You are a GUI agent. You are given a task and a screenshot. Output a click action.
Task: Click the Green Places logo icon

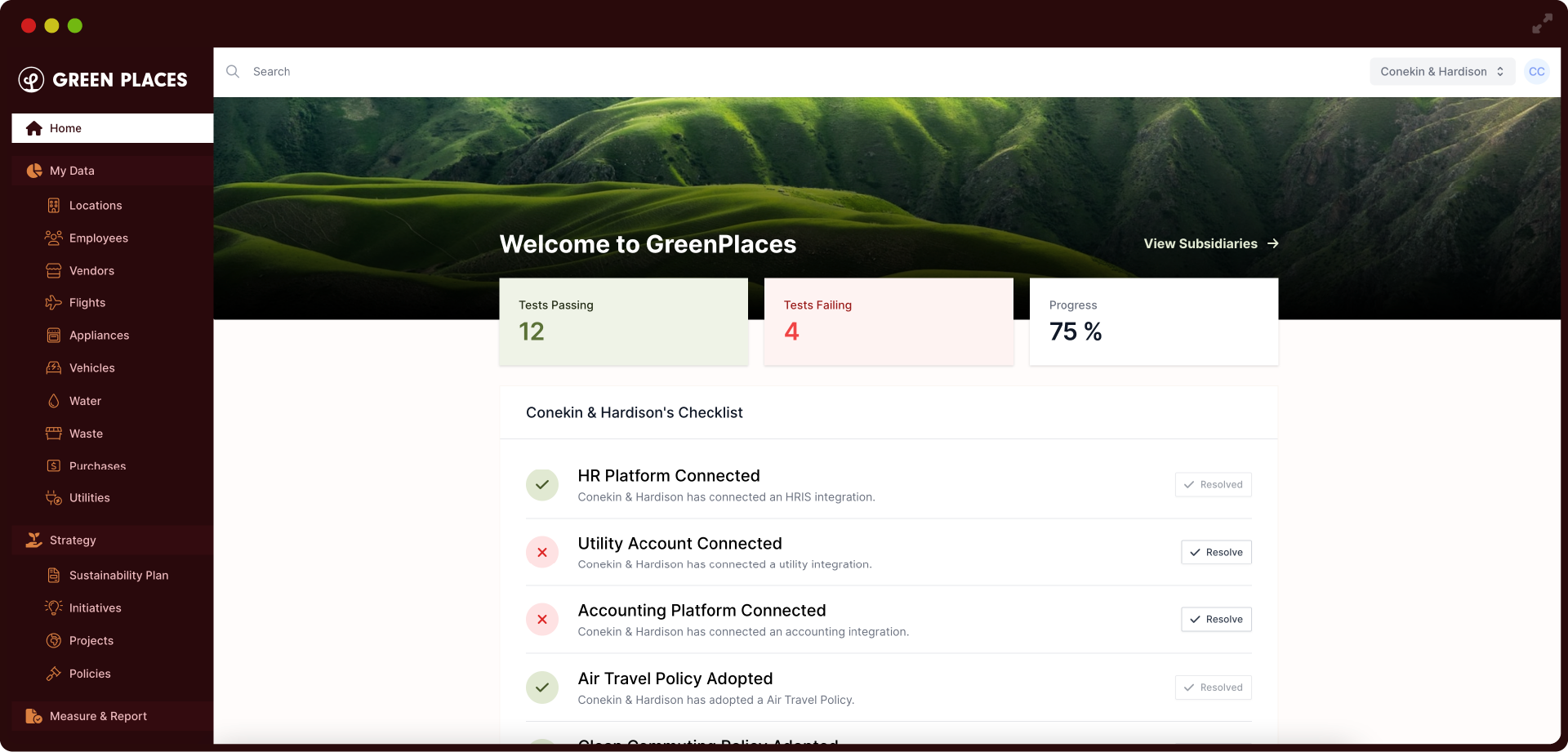click(x=31, y=79)
